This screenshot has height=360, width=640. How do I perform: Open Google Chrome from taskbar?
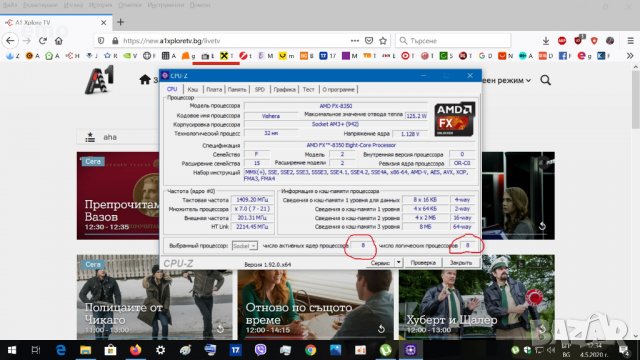point(311,350)
